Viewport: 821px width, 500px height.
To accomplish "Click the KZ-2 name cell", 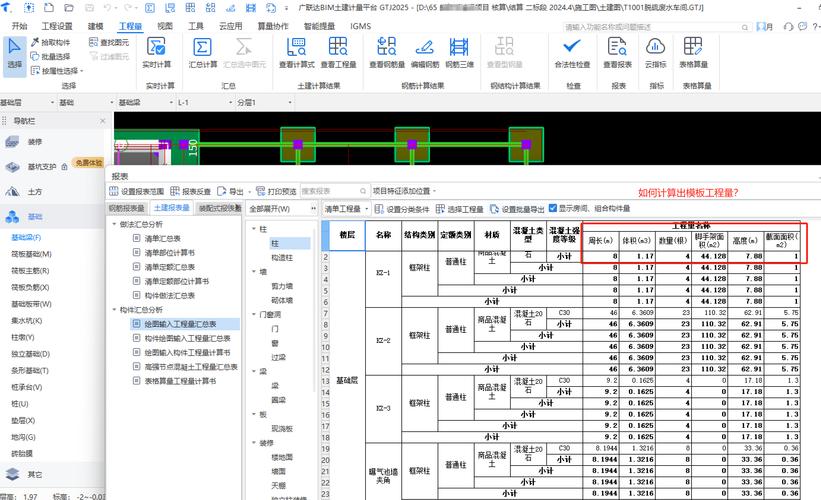I will (383, 340).
